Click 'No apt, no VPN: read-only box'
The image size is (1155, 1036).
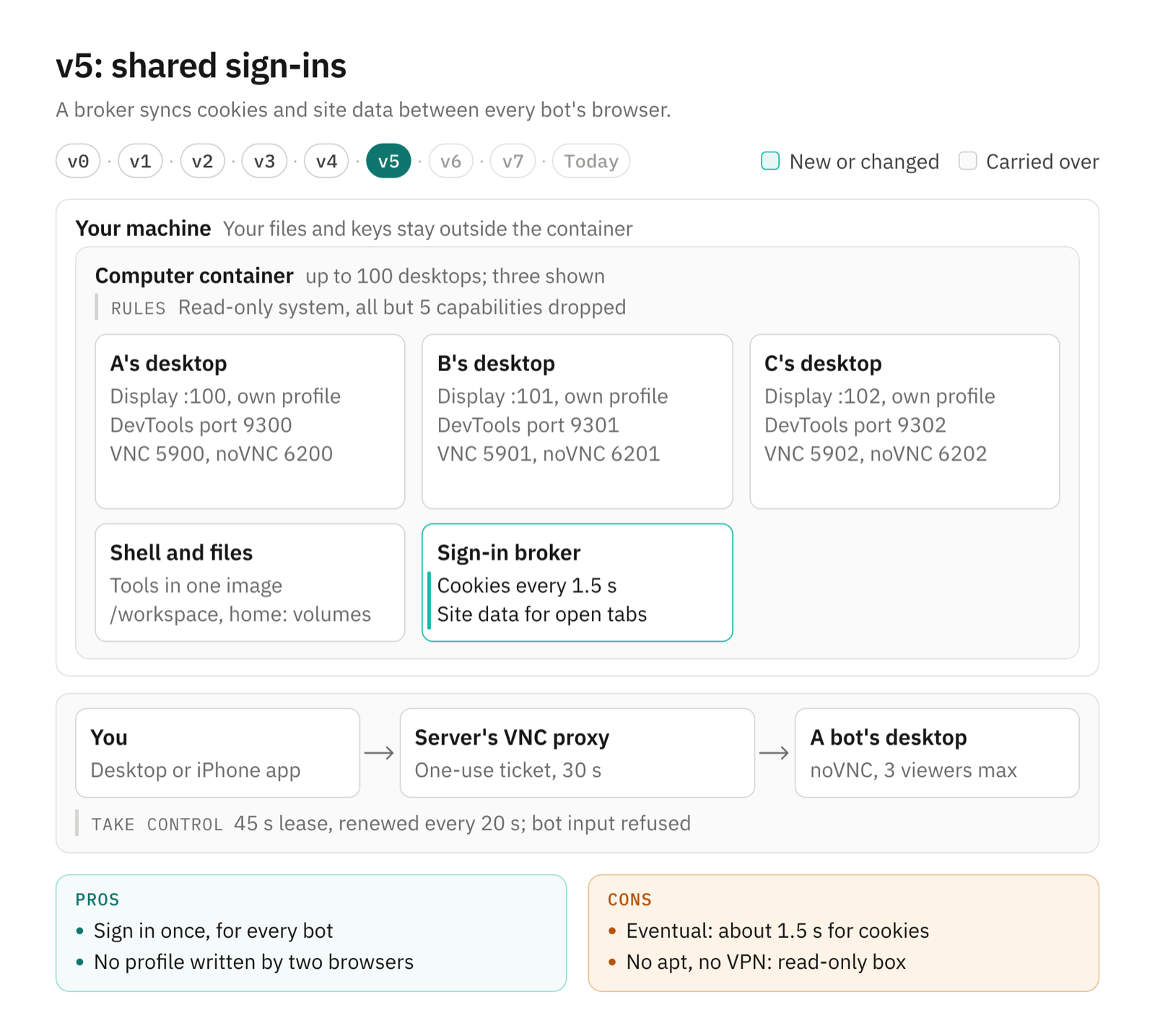pyautogui.click(x=766, y=962)
